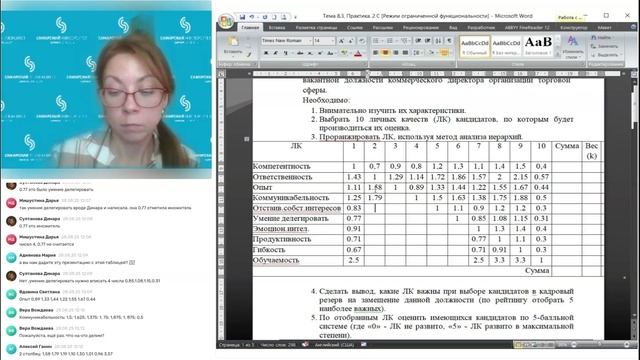This screenshot has height=360, width=640.
Task: Increase the font size
Action: tap(341, 41)
